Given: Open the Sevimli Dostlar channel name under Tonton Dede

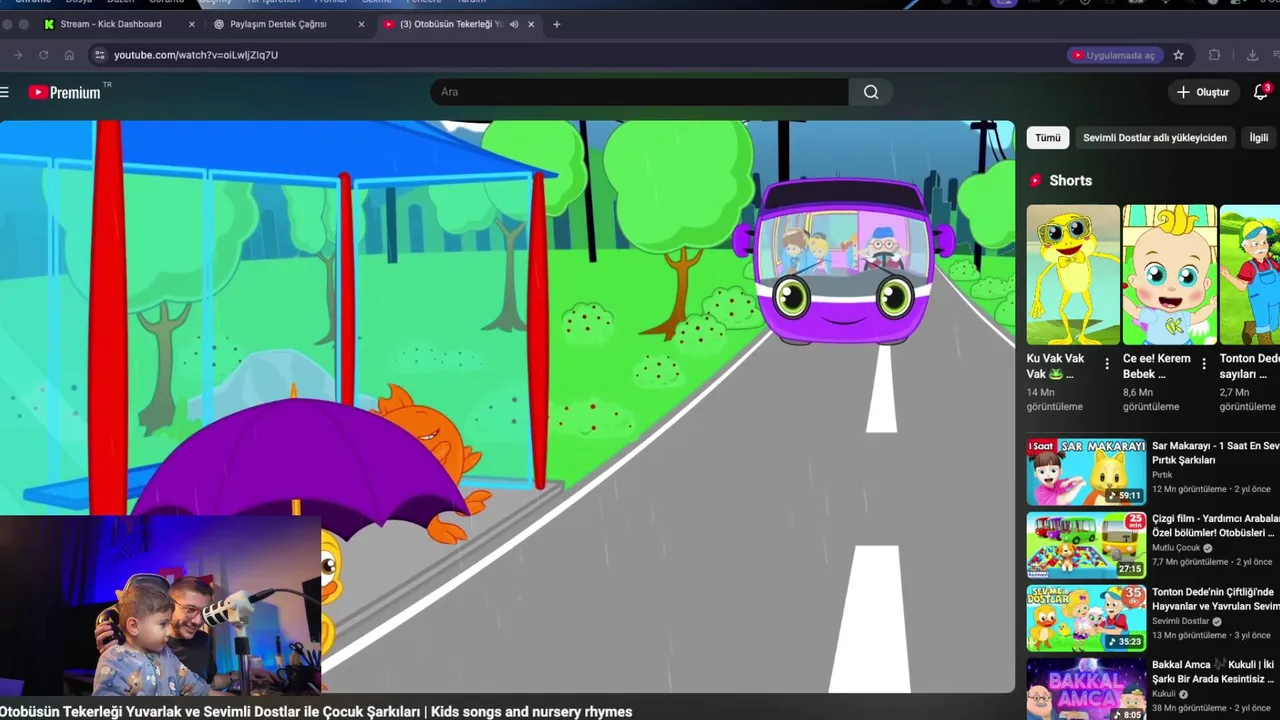Looking at the screenshot, I should click(x=1181, y=621).
